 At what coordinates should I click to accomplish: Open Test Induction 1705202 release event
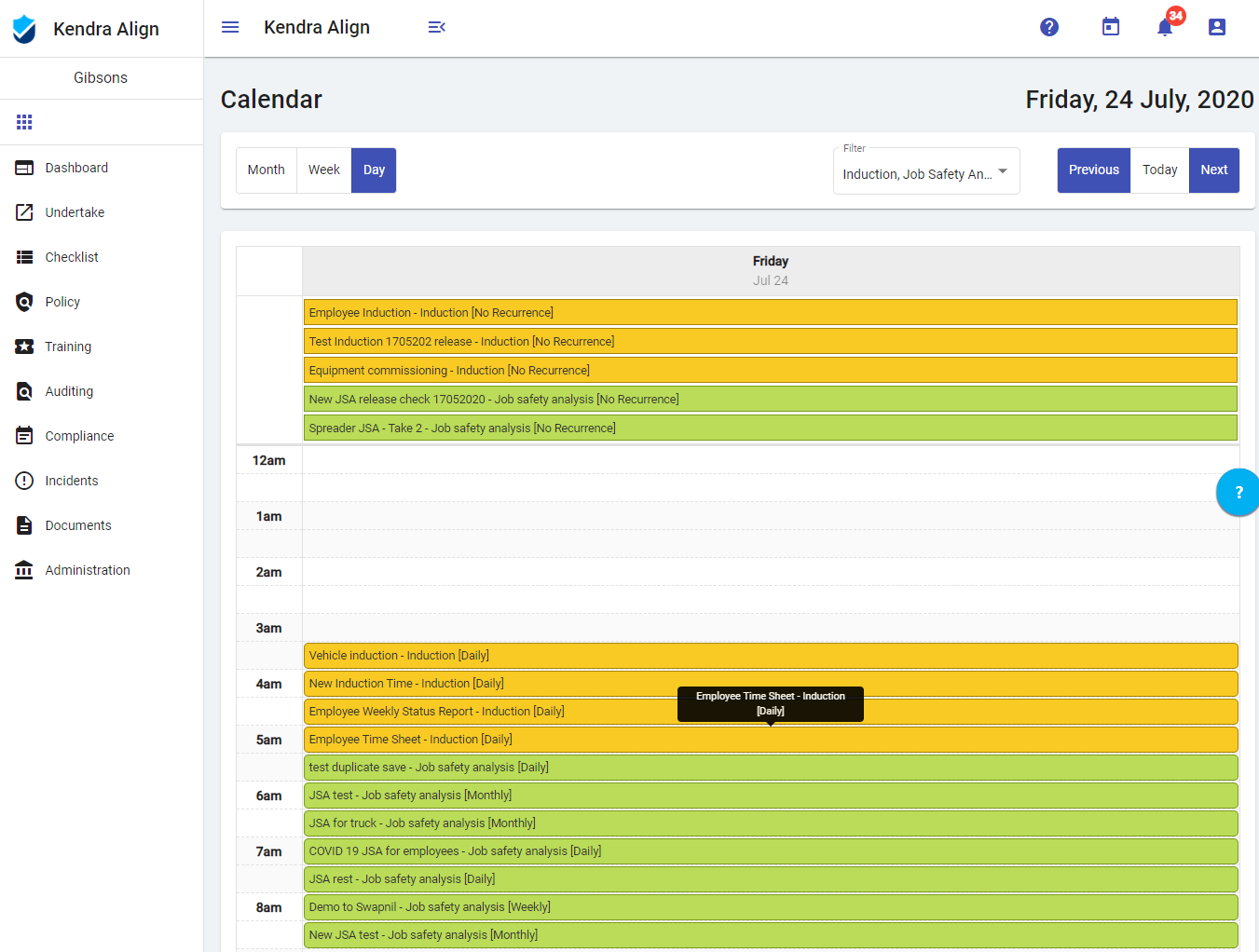tap(771, 341)
